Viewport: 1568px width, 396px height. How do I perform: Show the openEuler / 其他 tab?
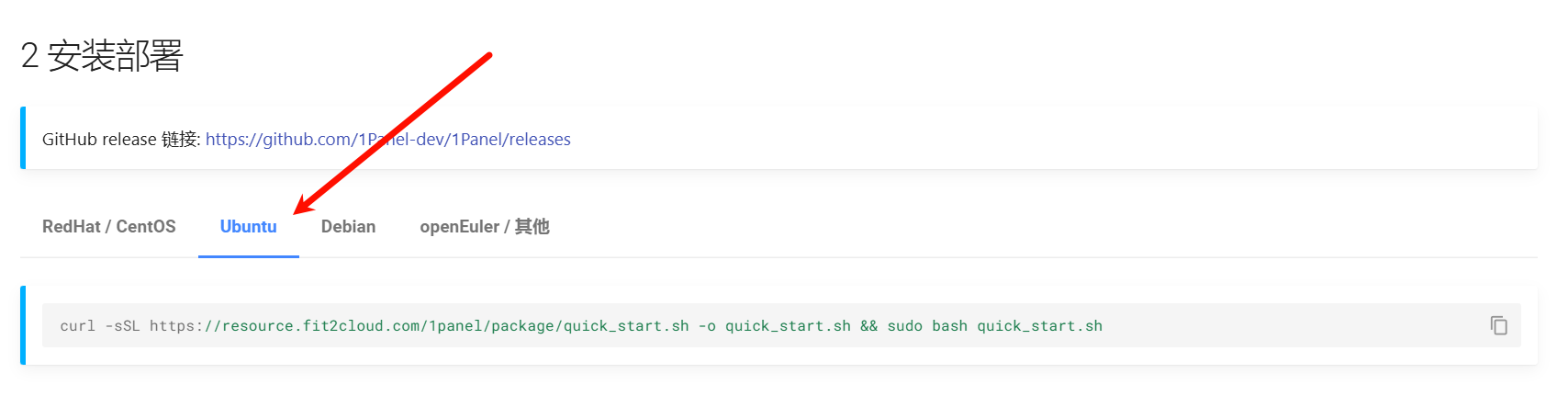tap(484, 227)
